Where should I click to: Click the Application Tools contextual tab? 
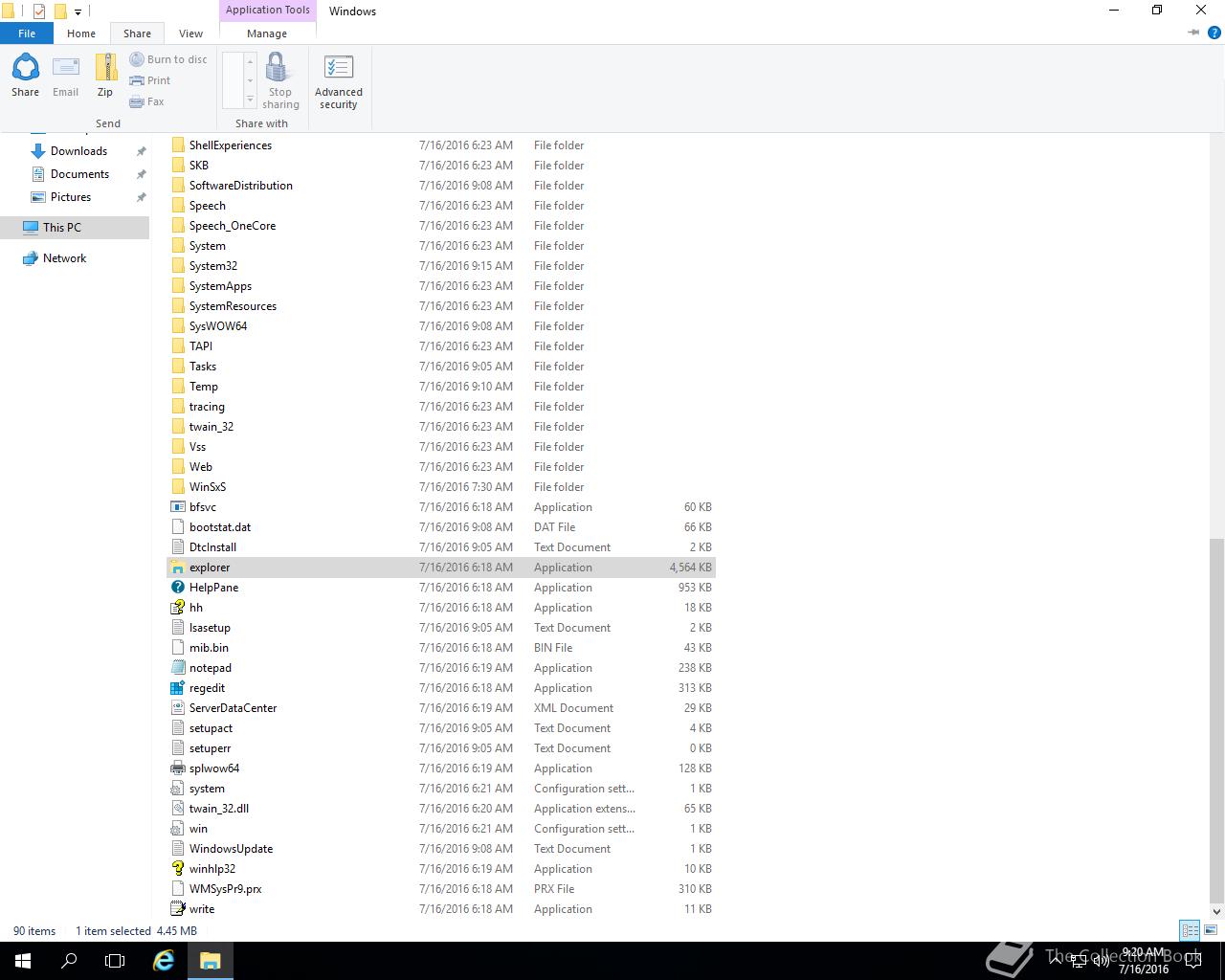click(268, 11)
